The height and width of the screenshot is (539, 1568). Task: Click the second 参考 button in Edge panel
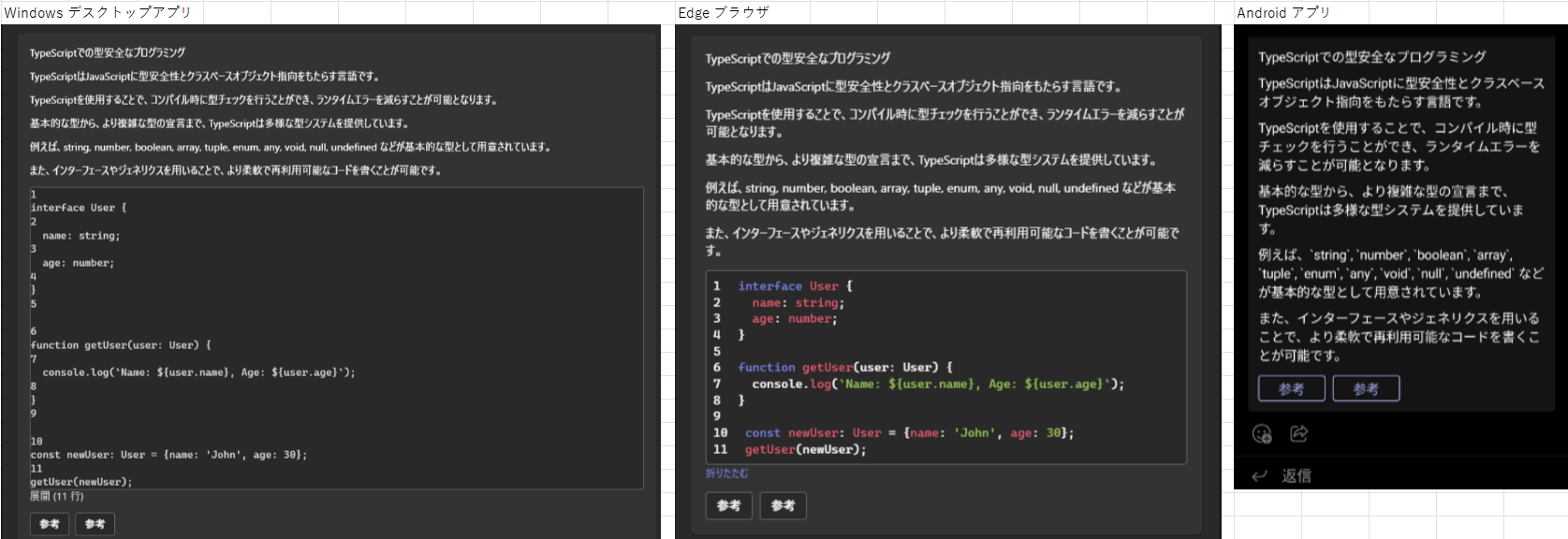(x=783, y=505)
